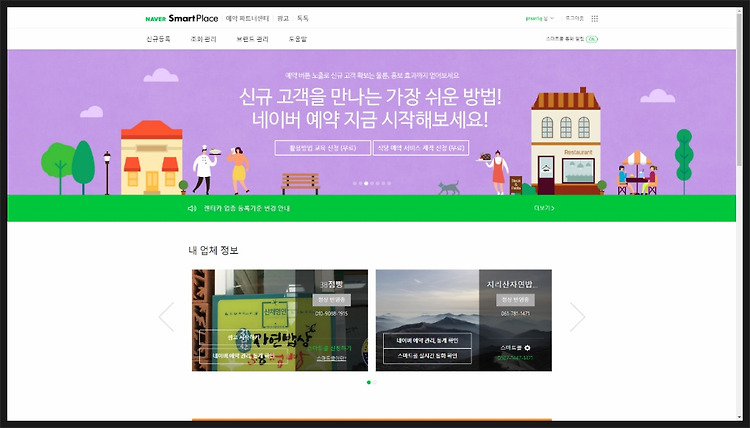The height and width of the screenshot is (428, 750).
Task: Click 광고 시작하기 button on 38정빵 card
Action: 243,337
